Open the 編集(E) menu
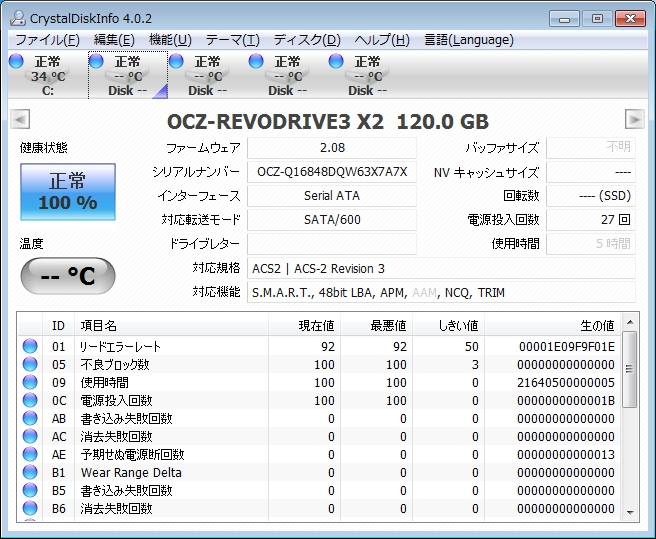 coord(114,40)
